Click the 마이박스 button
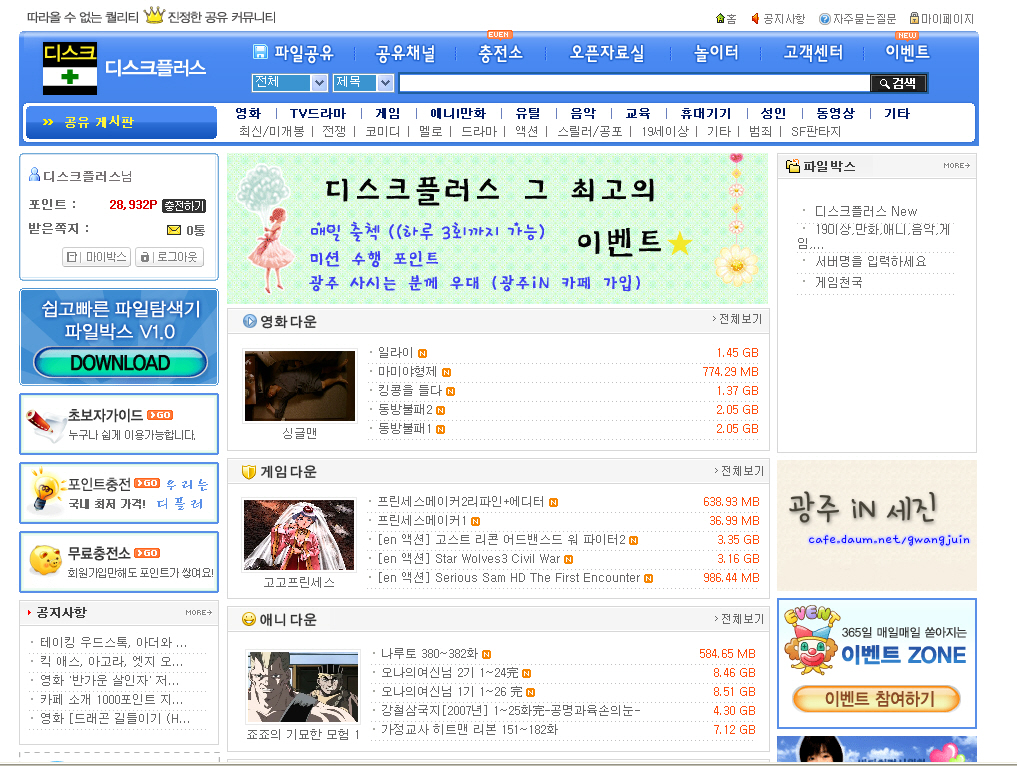 click(x=97, y=257)
